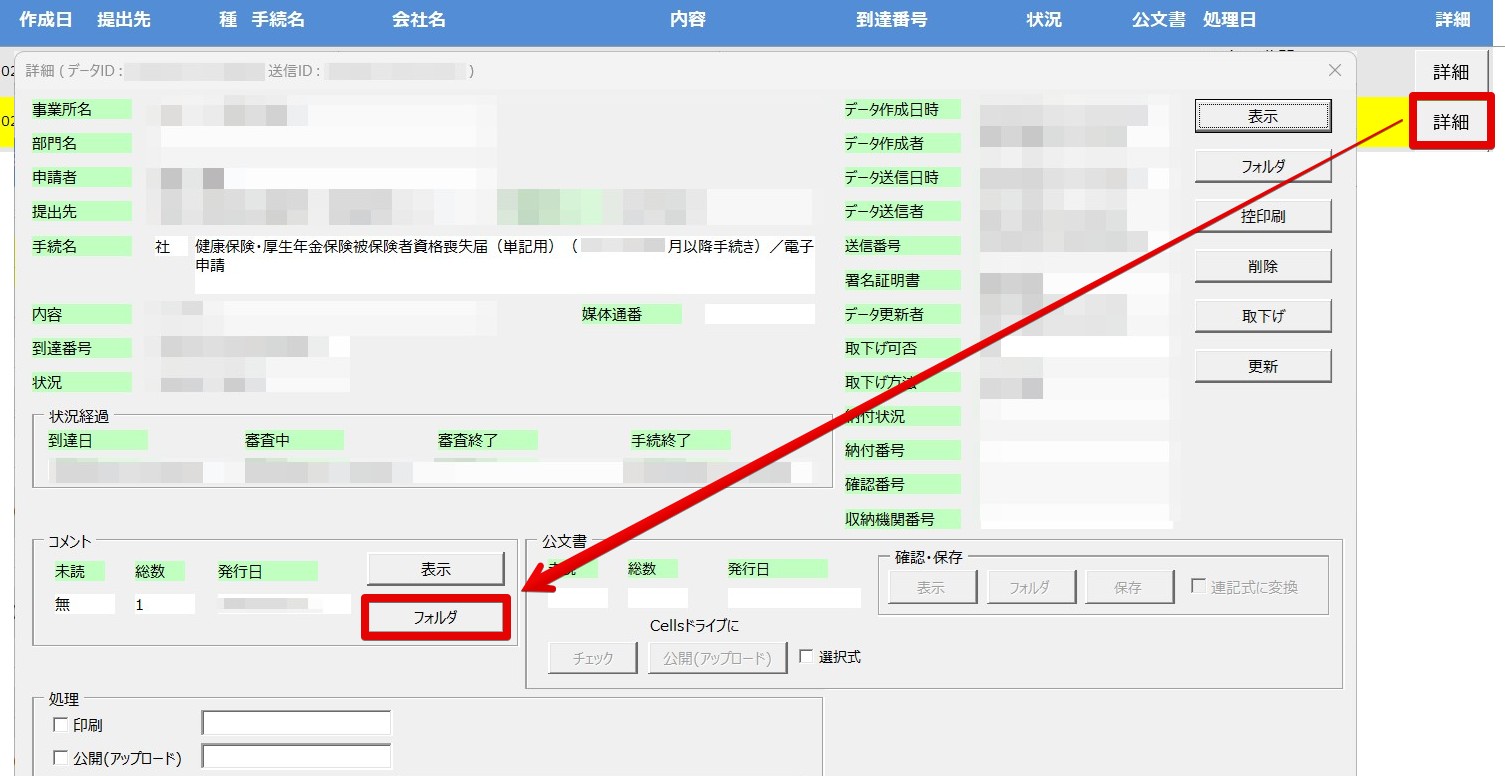Click the 事業所名 label
This screenshot has width=1505, height=776.
click(x=82, y=109)
